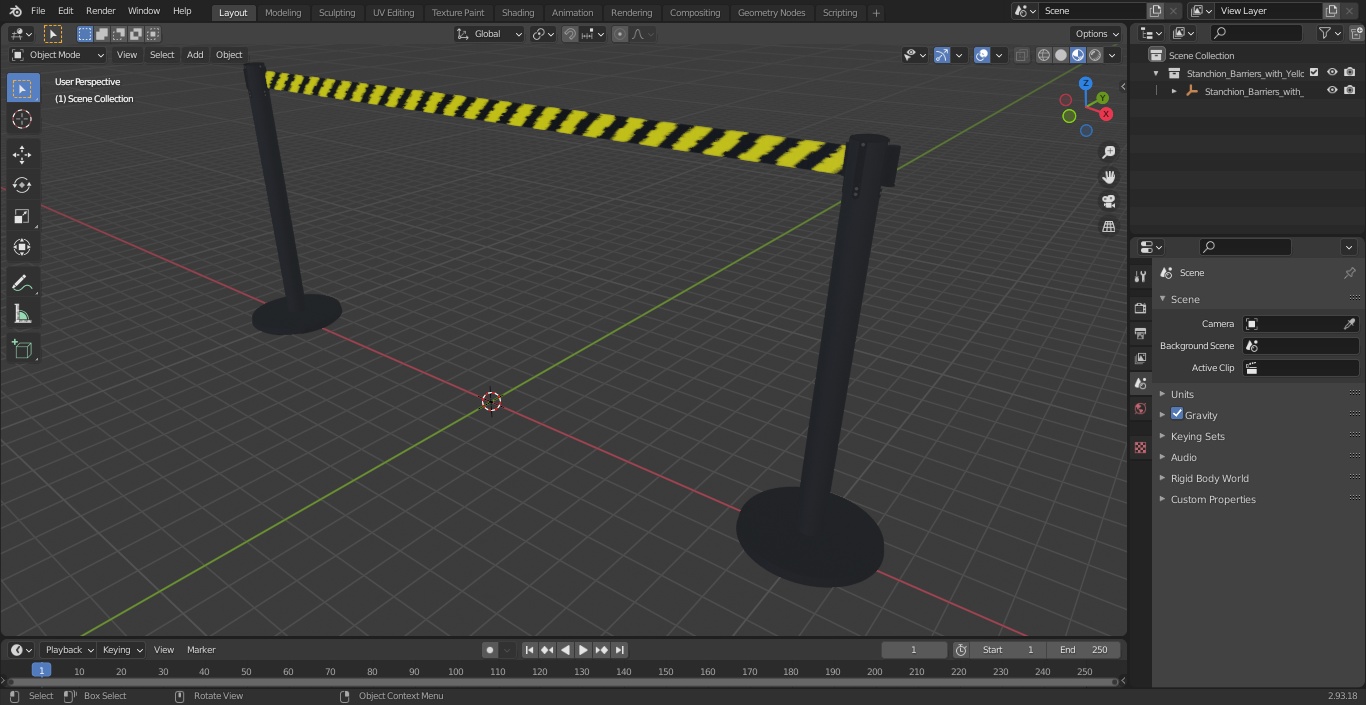Image resolution: width=1366 pixels, height=705 pixels.
Task: Open the Tool properties tab
Action: tap(1140, 276)
